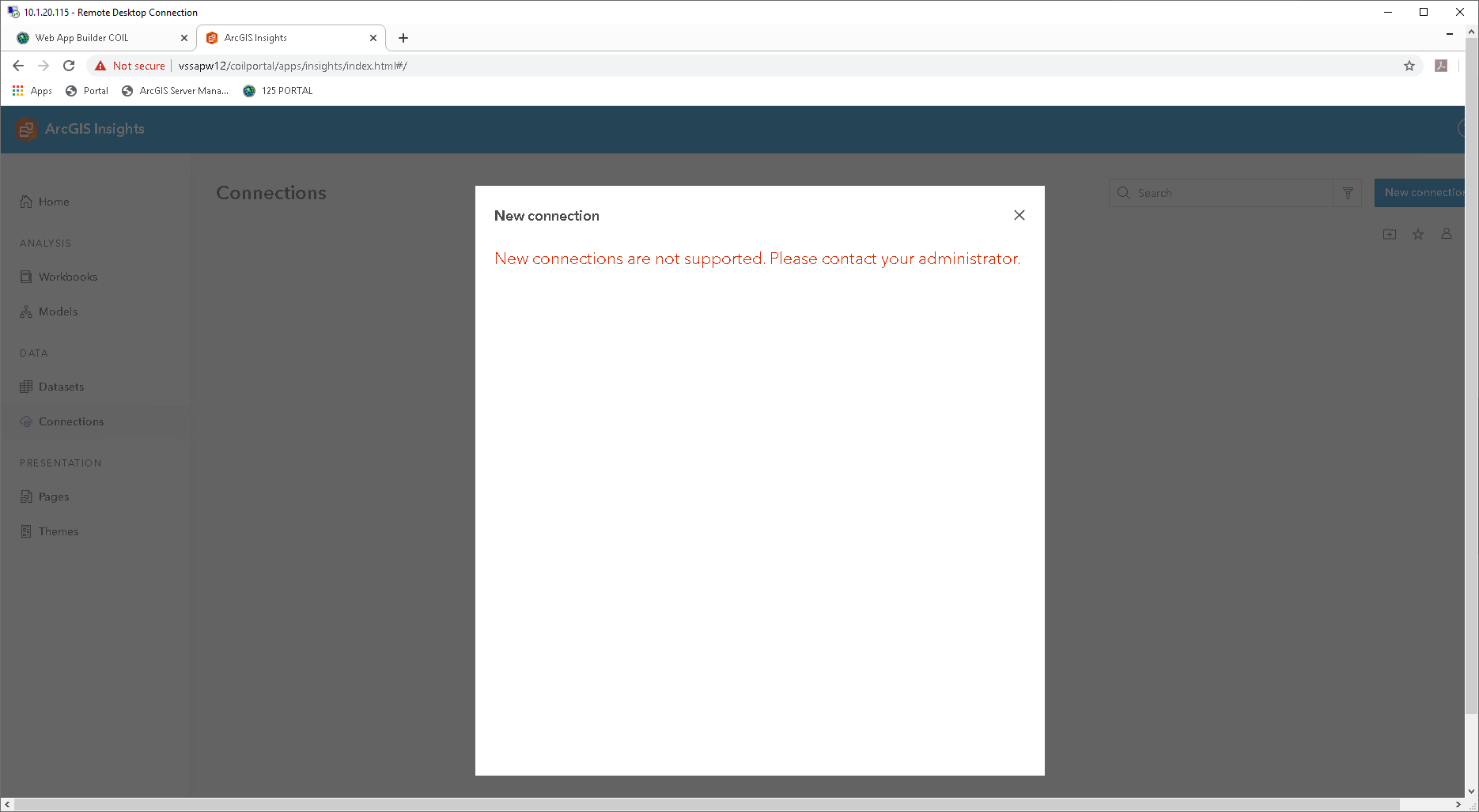Focus the Search connections field
The height and width of the screenshot is (812, 1479).
tap(1221, 193)
